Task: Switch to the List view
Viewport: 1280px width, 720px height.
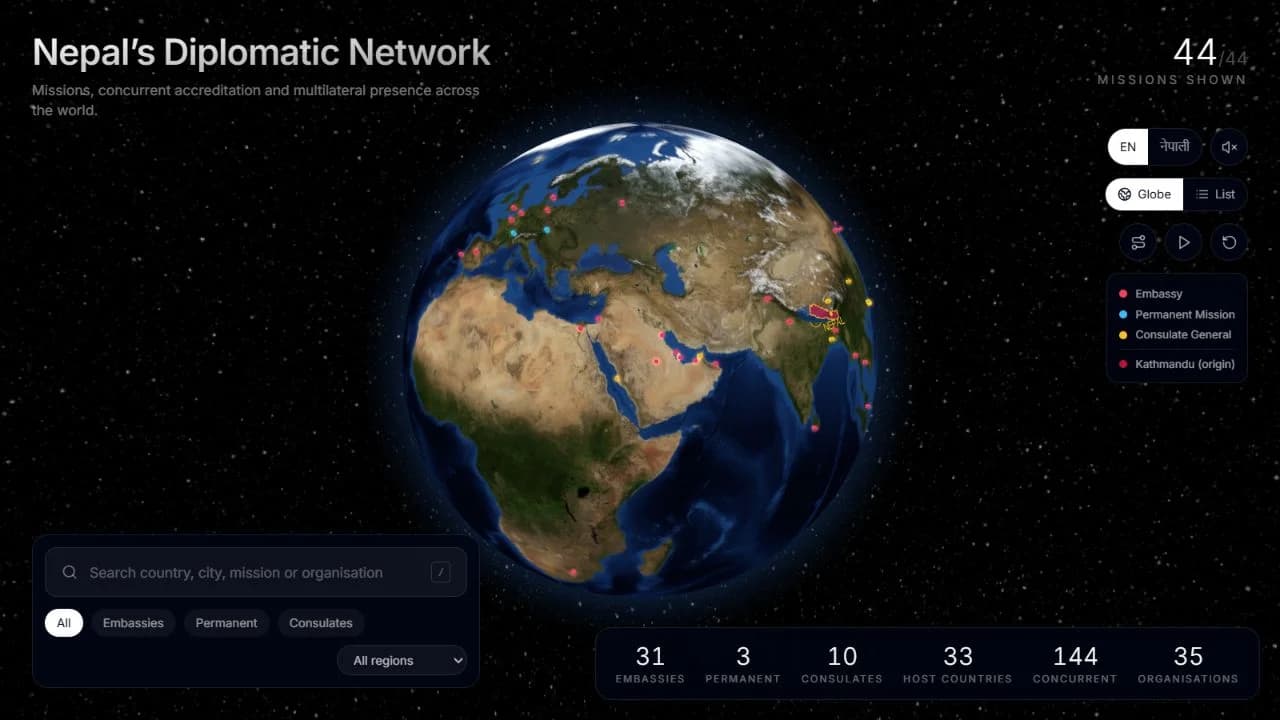Action: tap(1215, 194)
